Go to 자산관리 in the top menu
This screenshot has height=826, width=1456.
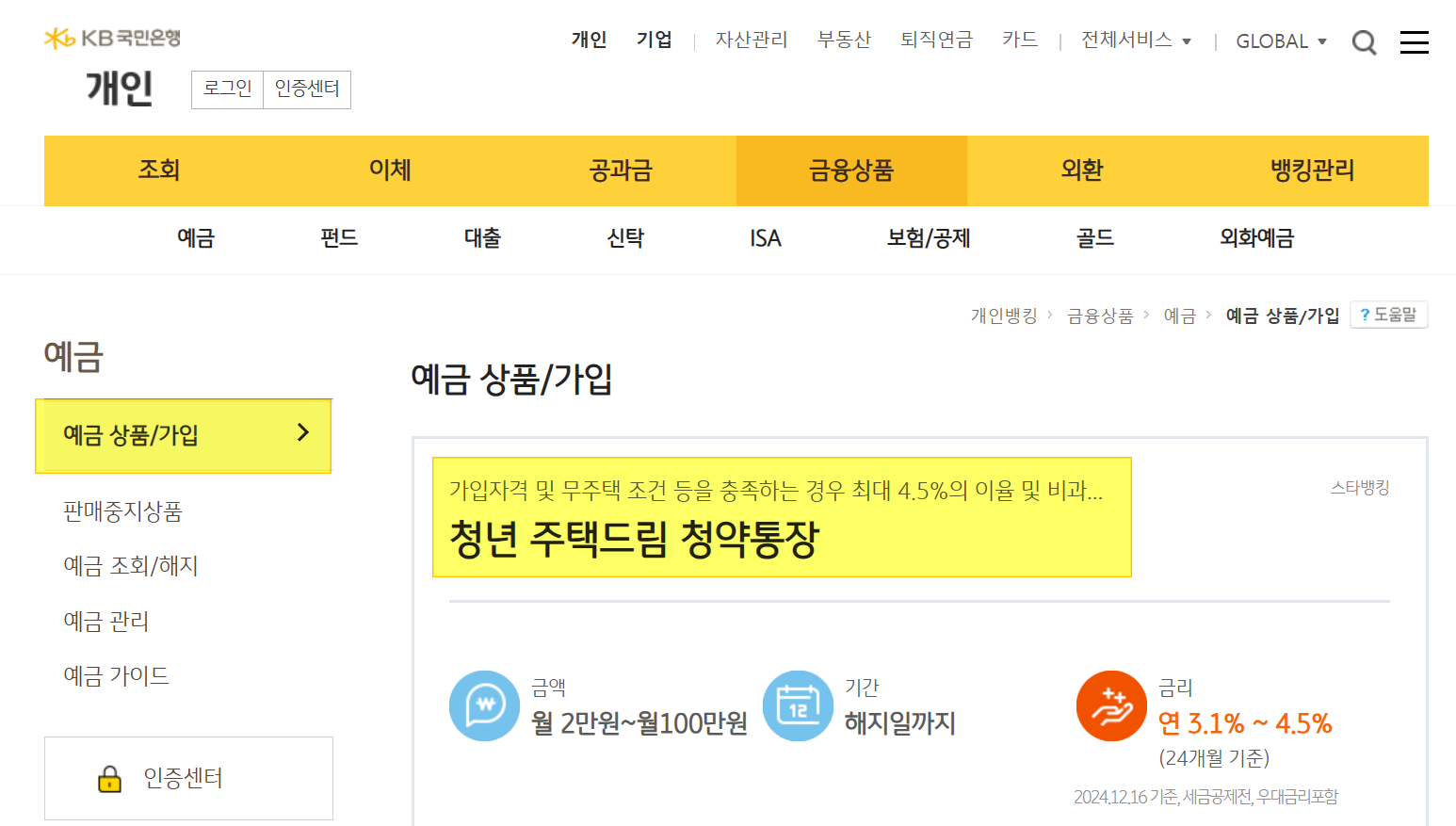coord(752,40)
